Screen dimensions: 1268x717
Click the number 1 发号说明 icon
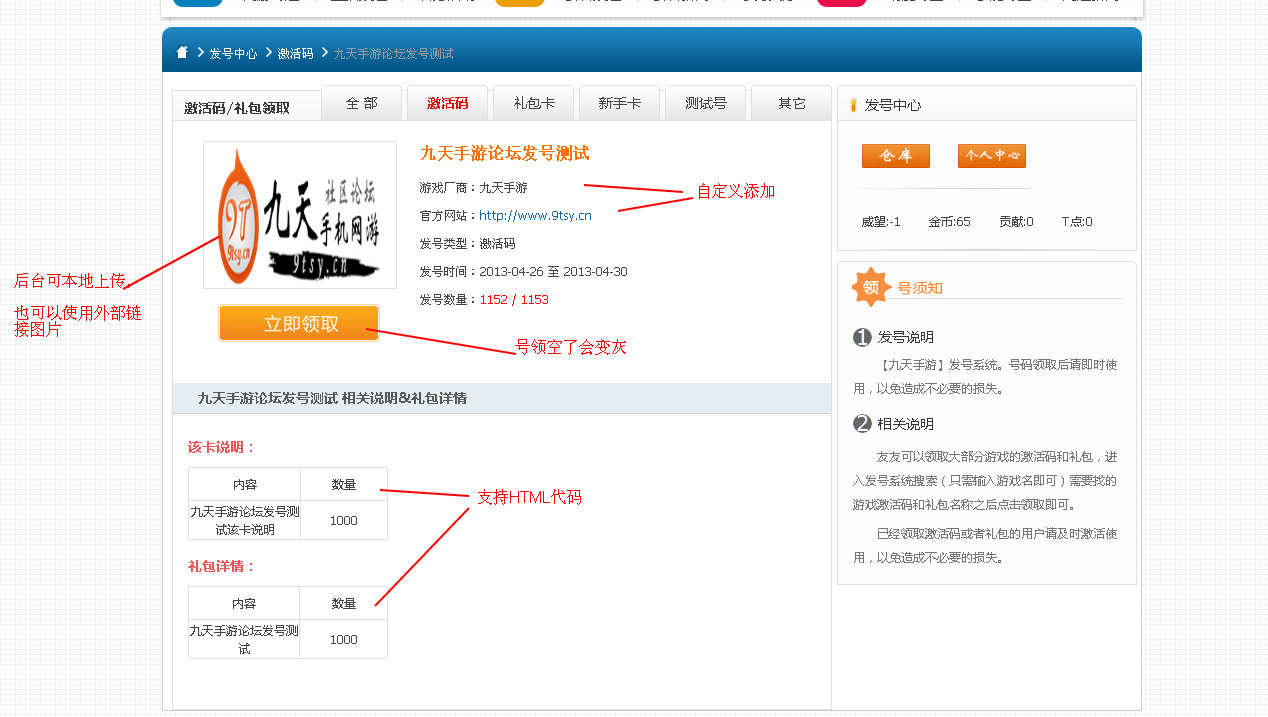point(862,337)
